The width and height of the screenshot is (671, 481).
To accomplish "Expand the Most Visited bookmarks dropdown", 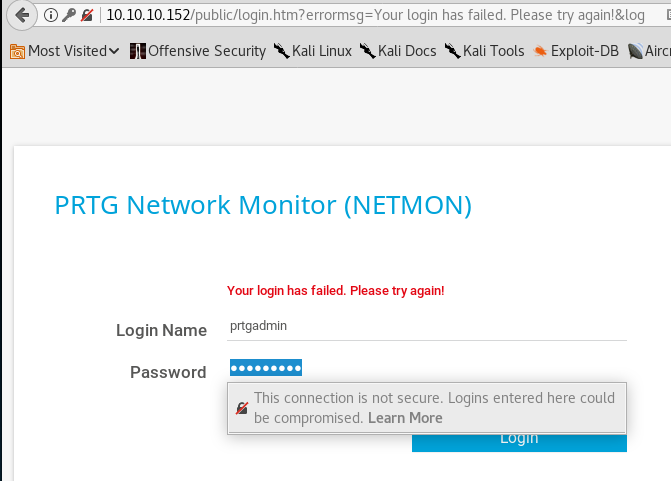I will coord(65,51).
